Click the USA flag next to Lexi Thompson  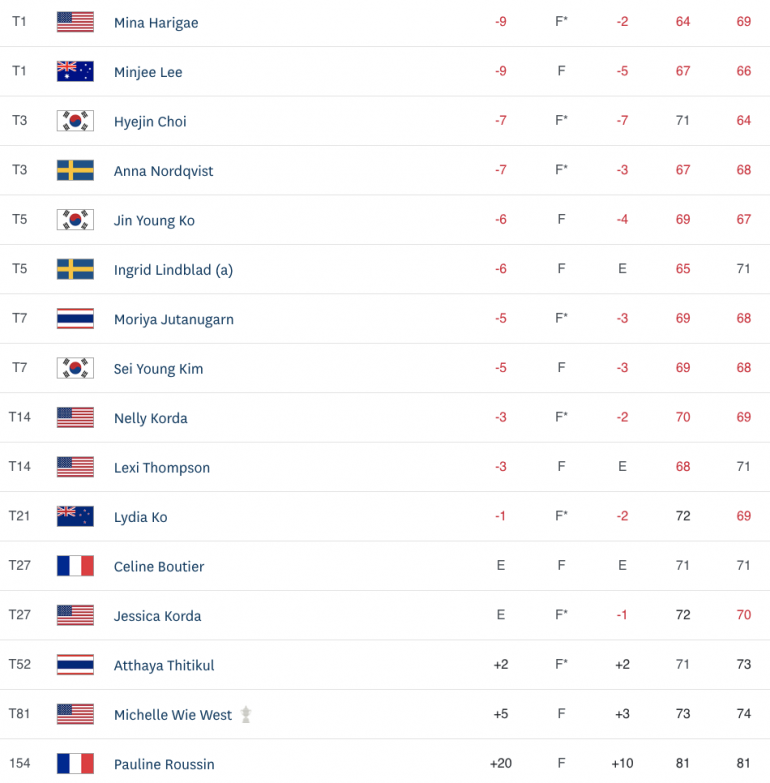(75, 467)
